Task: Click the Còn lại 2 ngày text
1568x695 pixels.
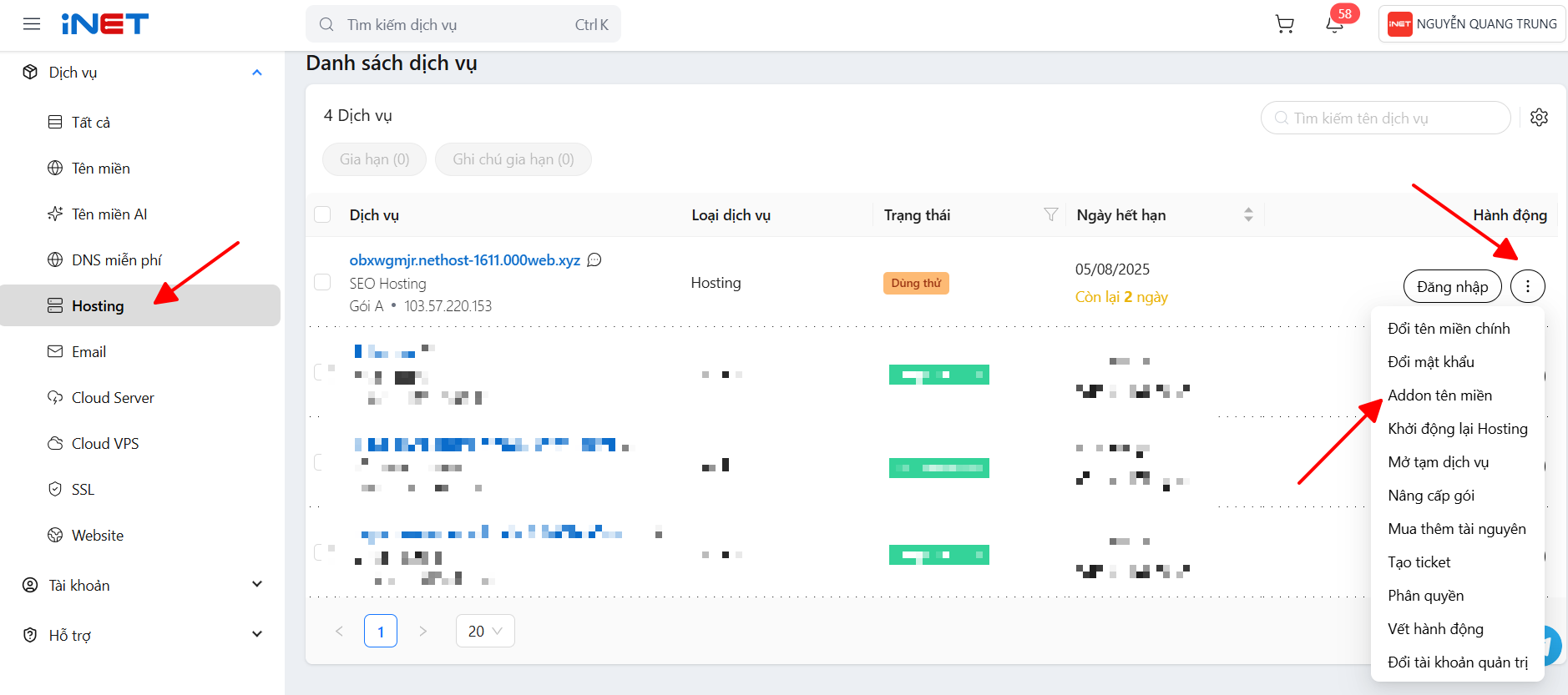Action: coord(1121,297)
